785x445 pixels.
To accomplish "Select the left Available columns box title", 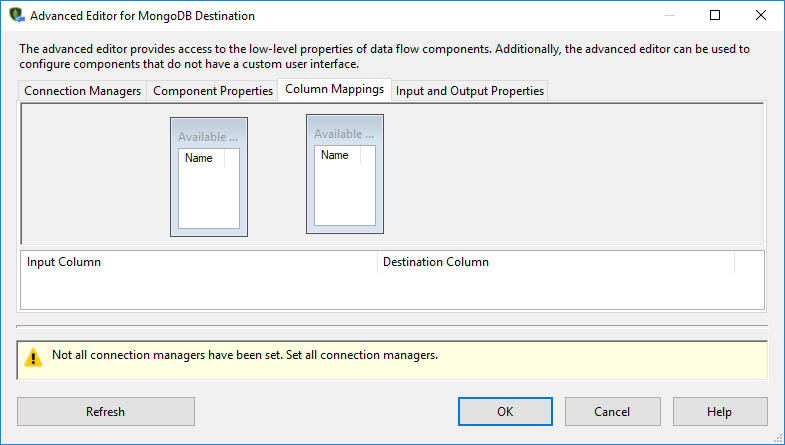I will point(208,137).
